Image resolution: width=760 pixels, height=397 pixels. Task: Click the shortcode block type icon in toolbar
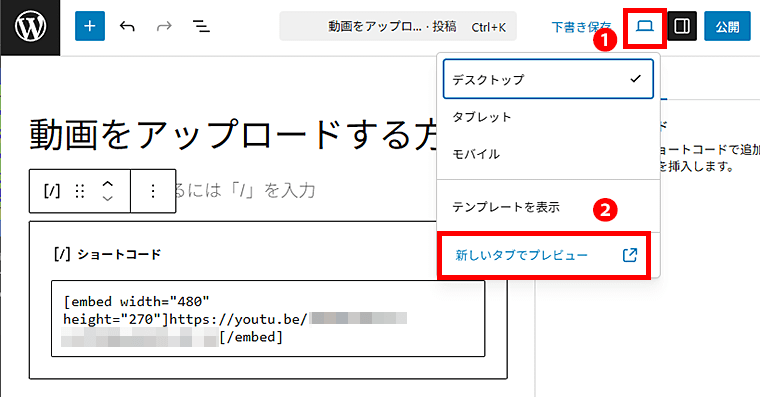(52, 191)
